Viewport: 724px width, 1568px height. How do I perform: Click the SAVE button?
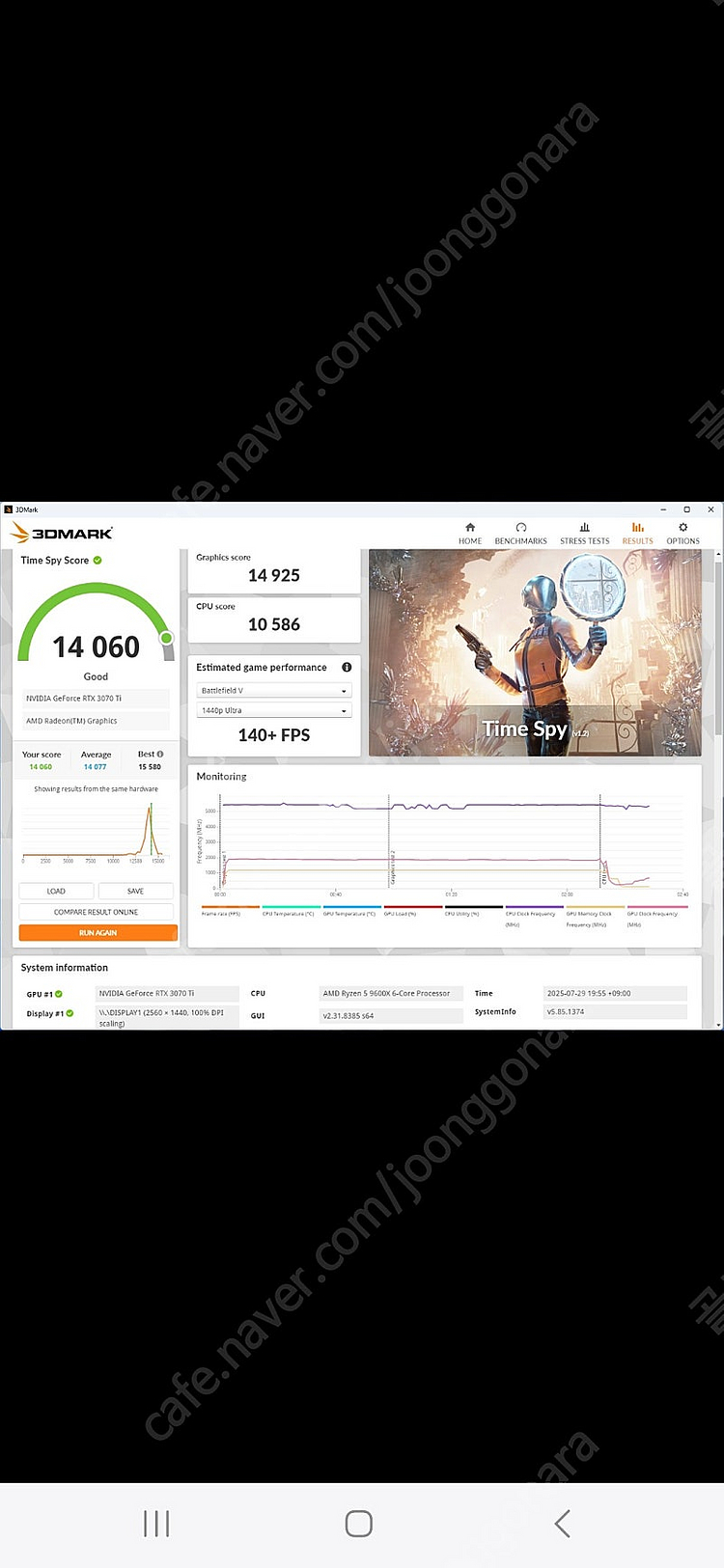coord(135,891)
